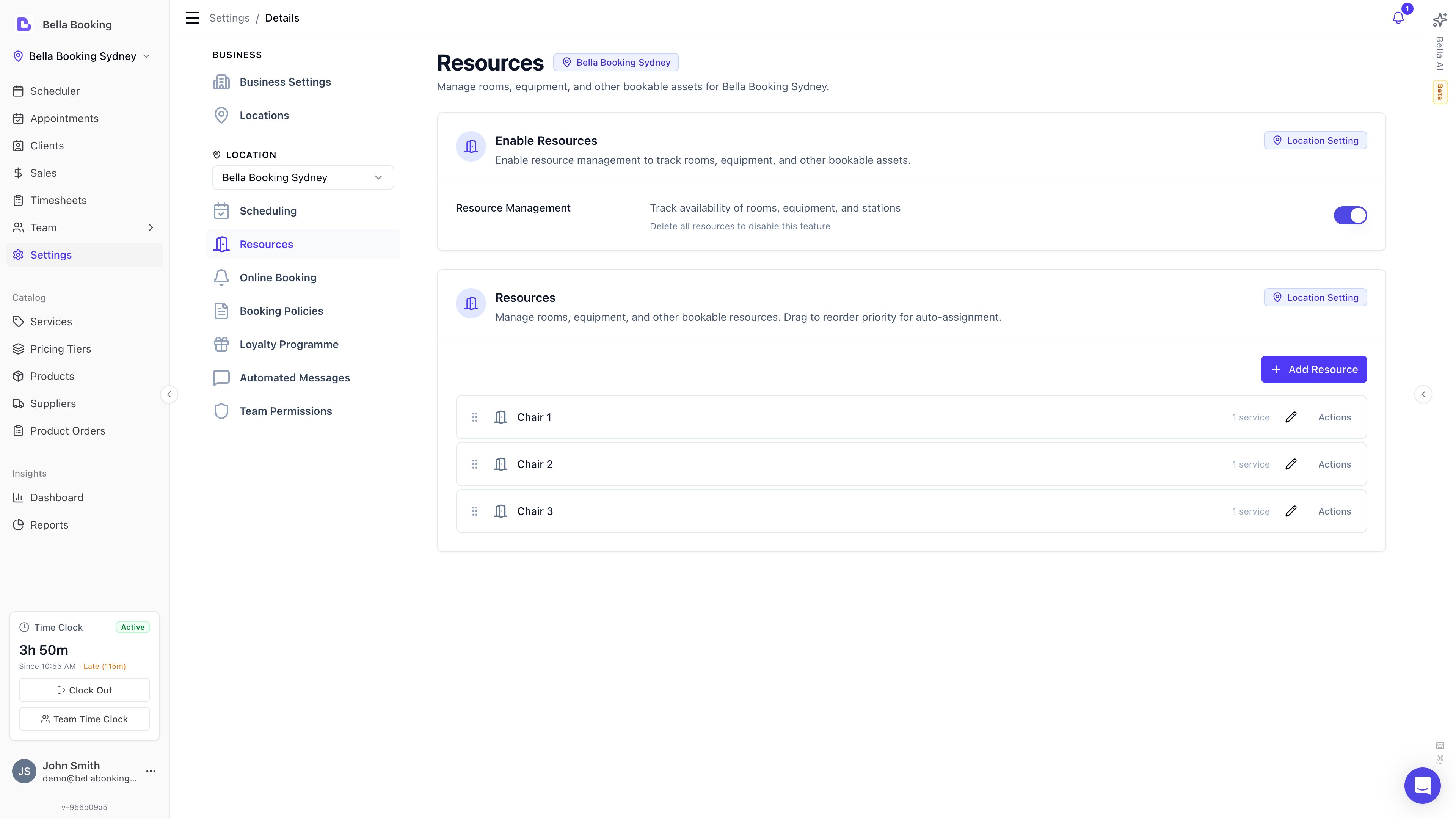The width and height of the screenshot is (1456, 819).
Task: Go to Appointments
Action: (84, 118)
